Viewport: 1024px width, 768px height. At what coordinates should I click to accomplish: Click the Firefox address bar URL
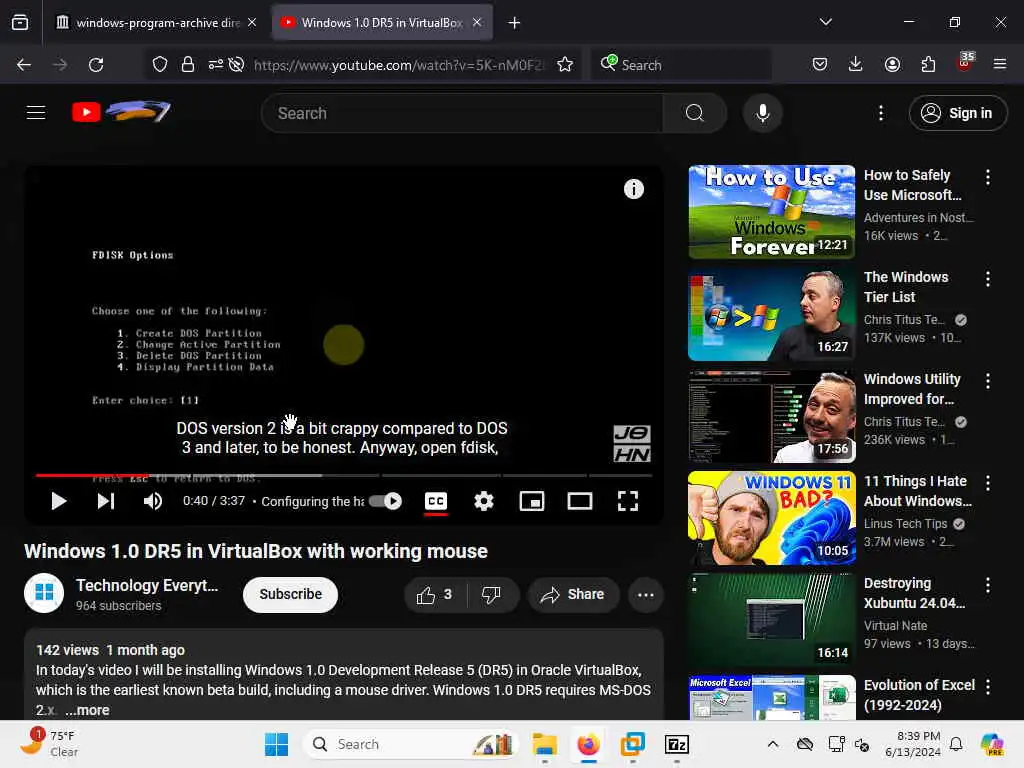[x=398, y=65]
